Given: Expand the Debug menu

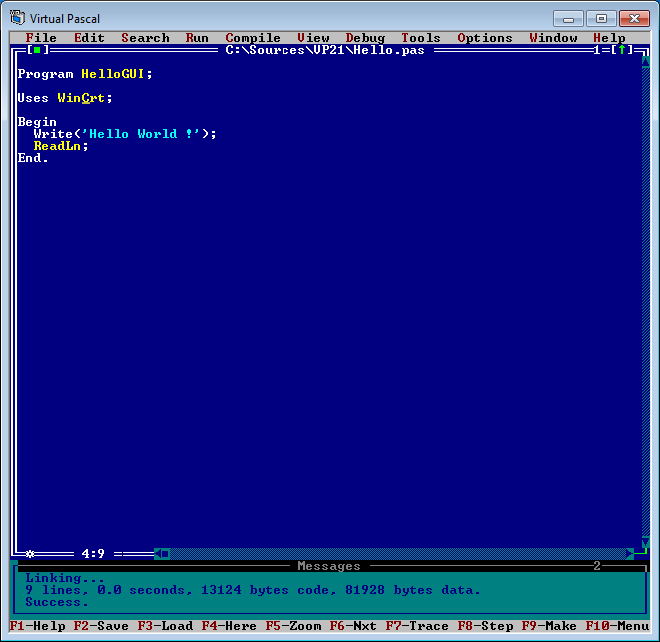Looking at the screenshot, I should [365, 38].
